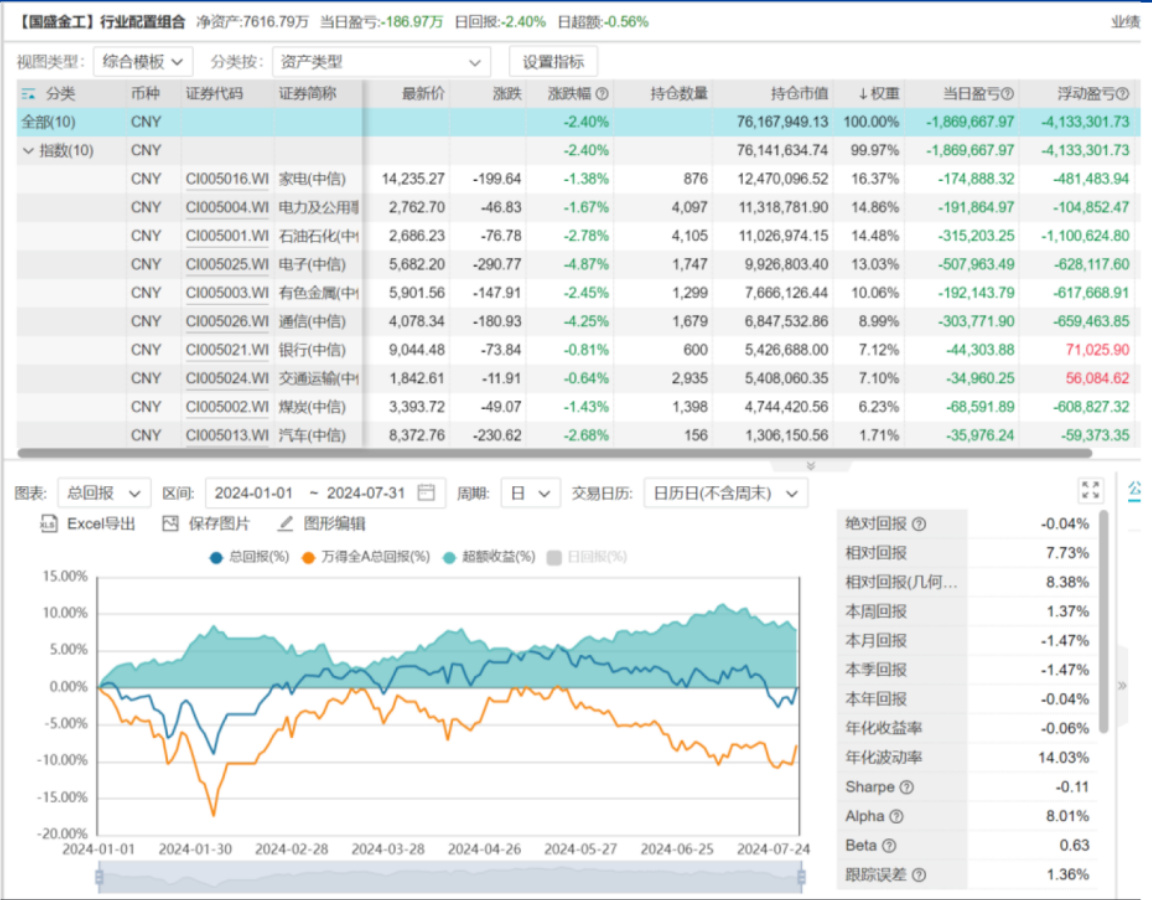Open the calendar picker in the date range field
Image resolution: width=1152 pixels, height=900 pixels.
coord(427,493)
